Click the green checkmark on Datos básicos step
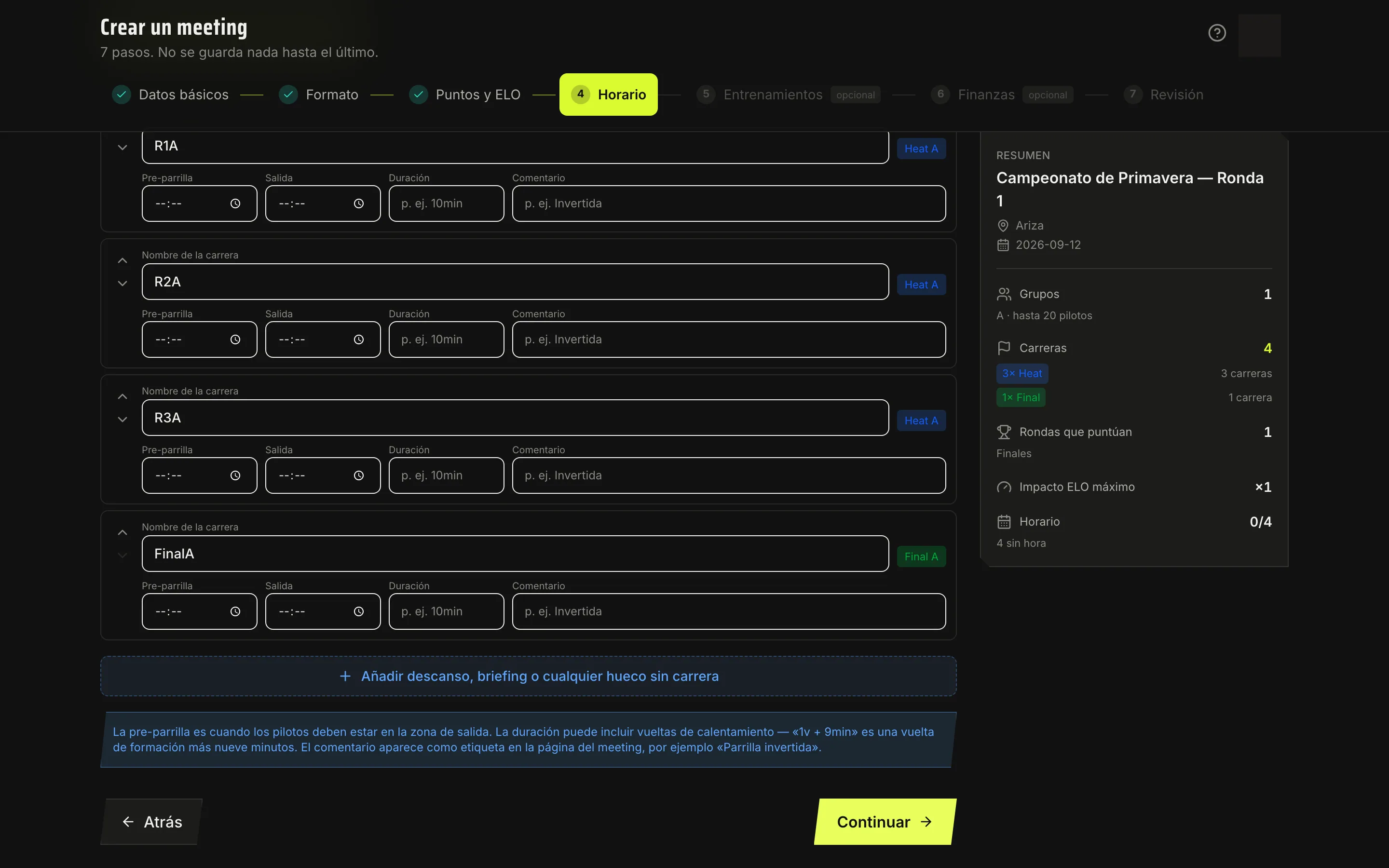Image resolution: width=1389 pixels, height=868 pixels. 121,94
